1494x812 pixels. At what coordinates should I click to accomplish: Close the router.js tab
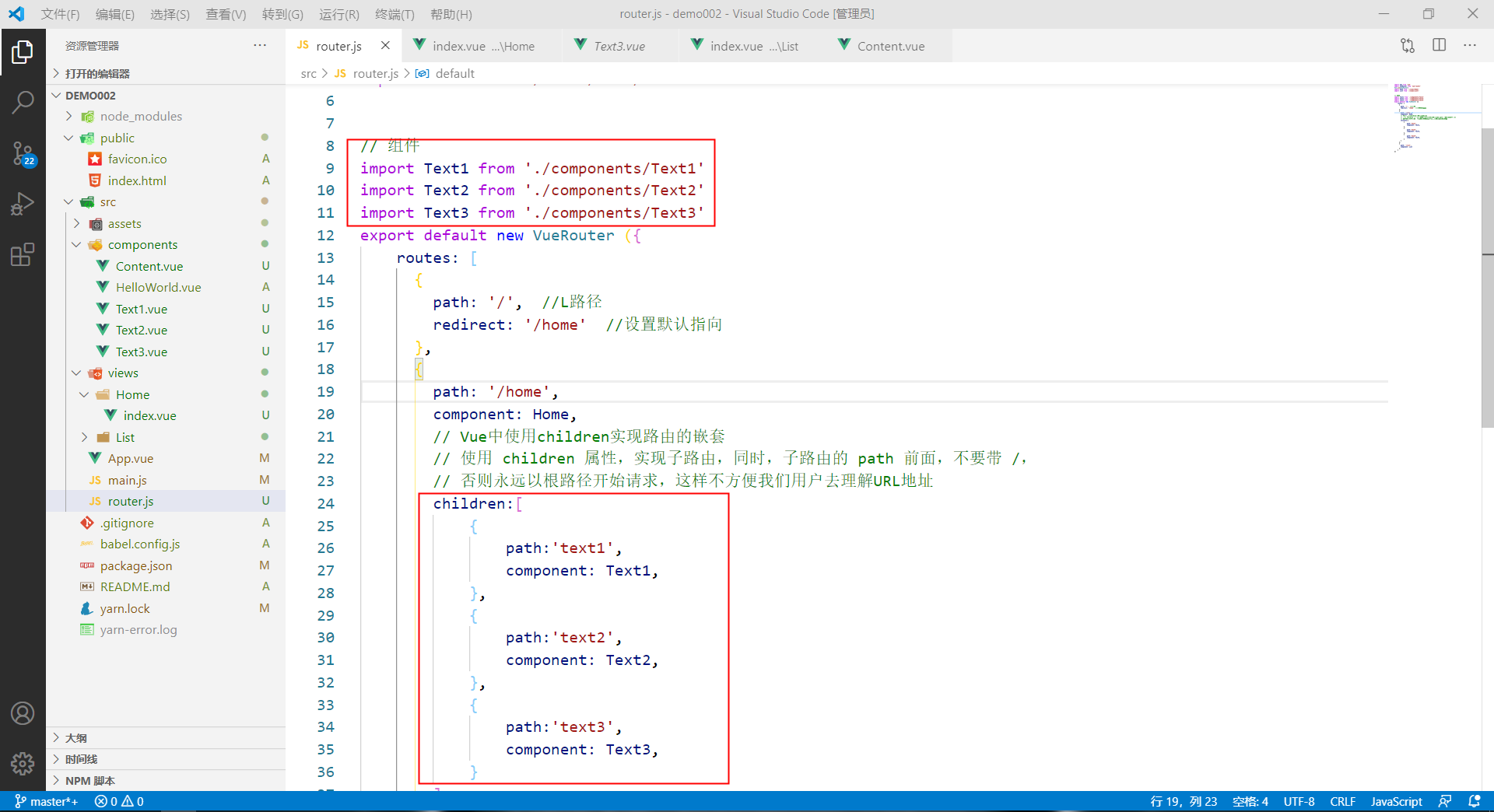(385, 46)
